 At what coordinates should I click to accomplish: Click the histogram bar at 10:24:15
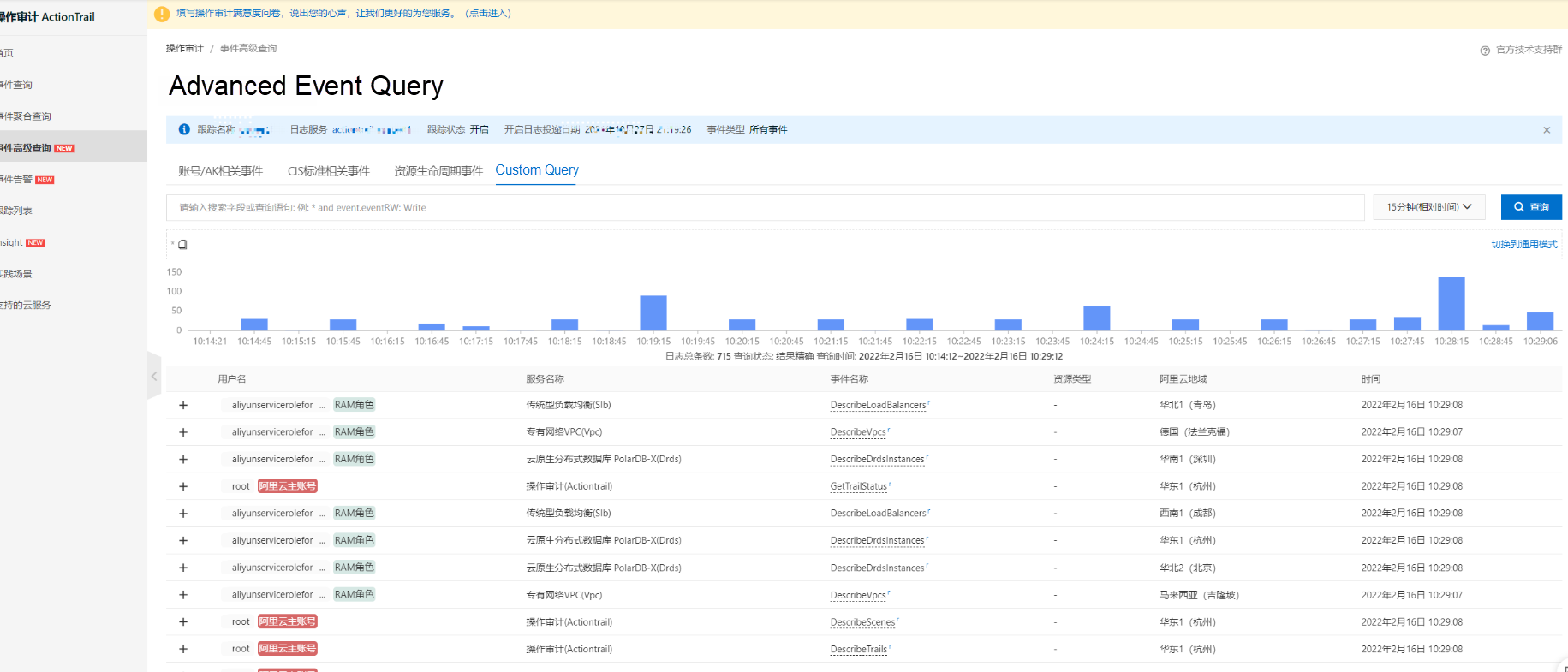[1096, 318]
